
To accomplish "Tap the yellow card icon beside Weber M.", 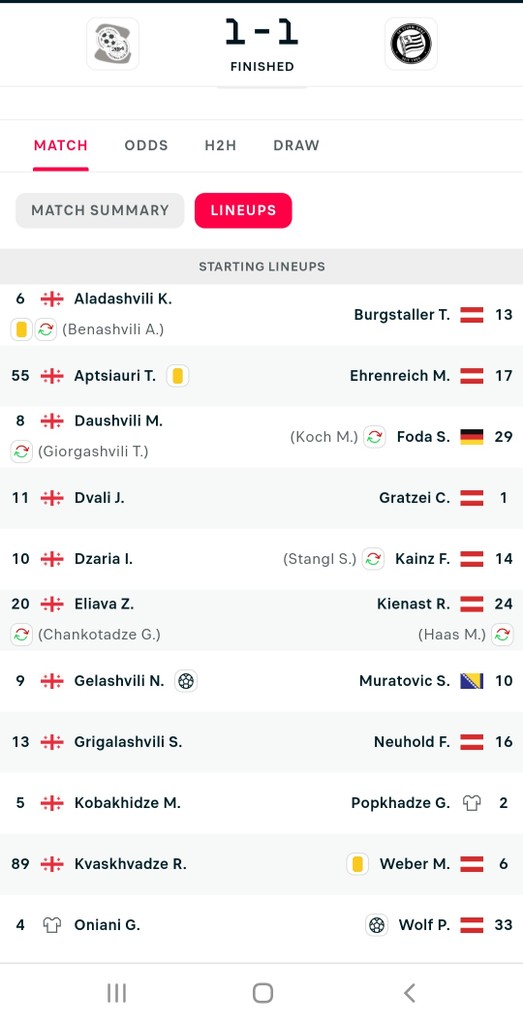I will coord(357,864).
